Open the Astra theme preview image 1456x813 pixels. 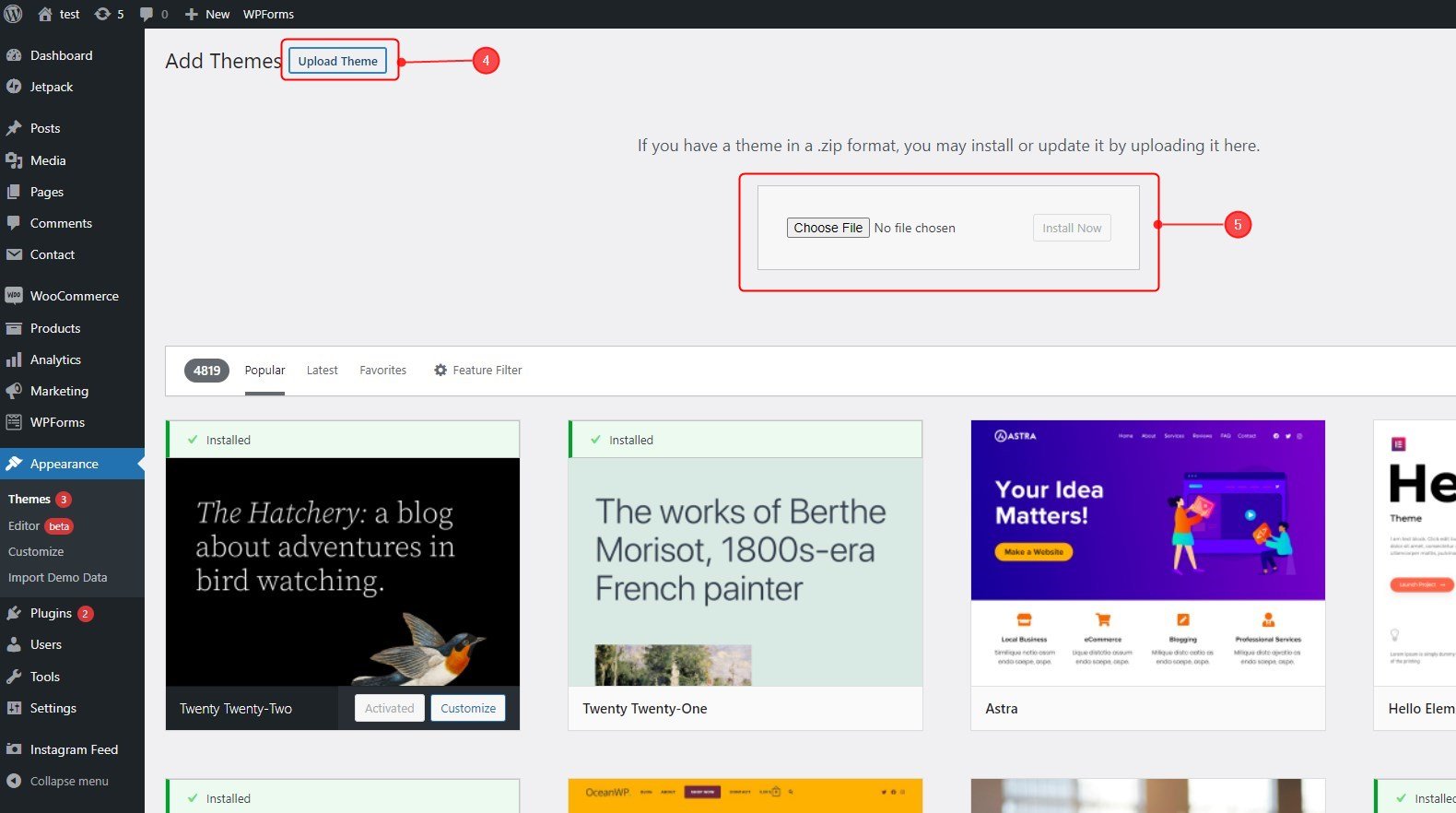(x=1147, y=553)
